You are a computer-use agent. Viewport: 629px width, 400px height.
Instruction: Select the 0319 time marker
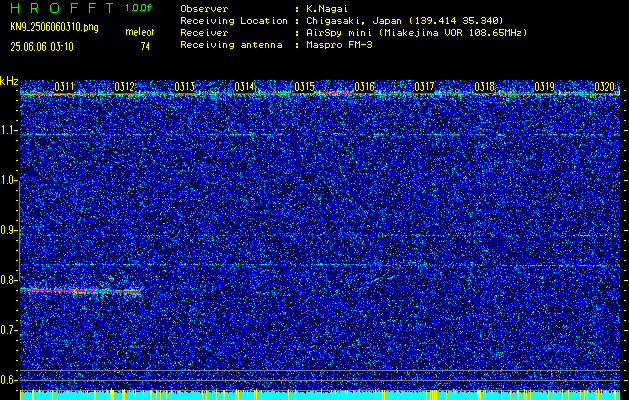click(544, 86)
